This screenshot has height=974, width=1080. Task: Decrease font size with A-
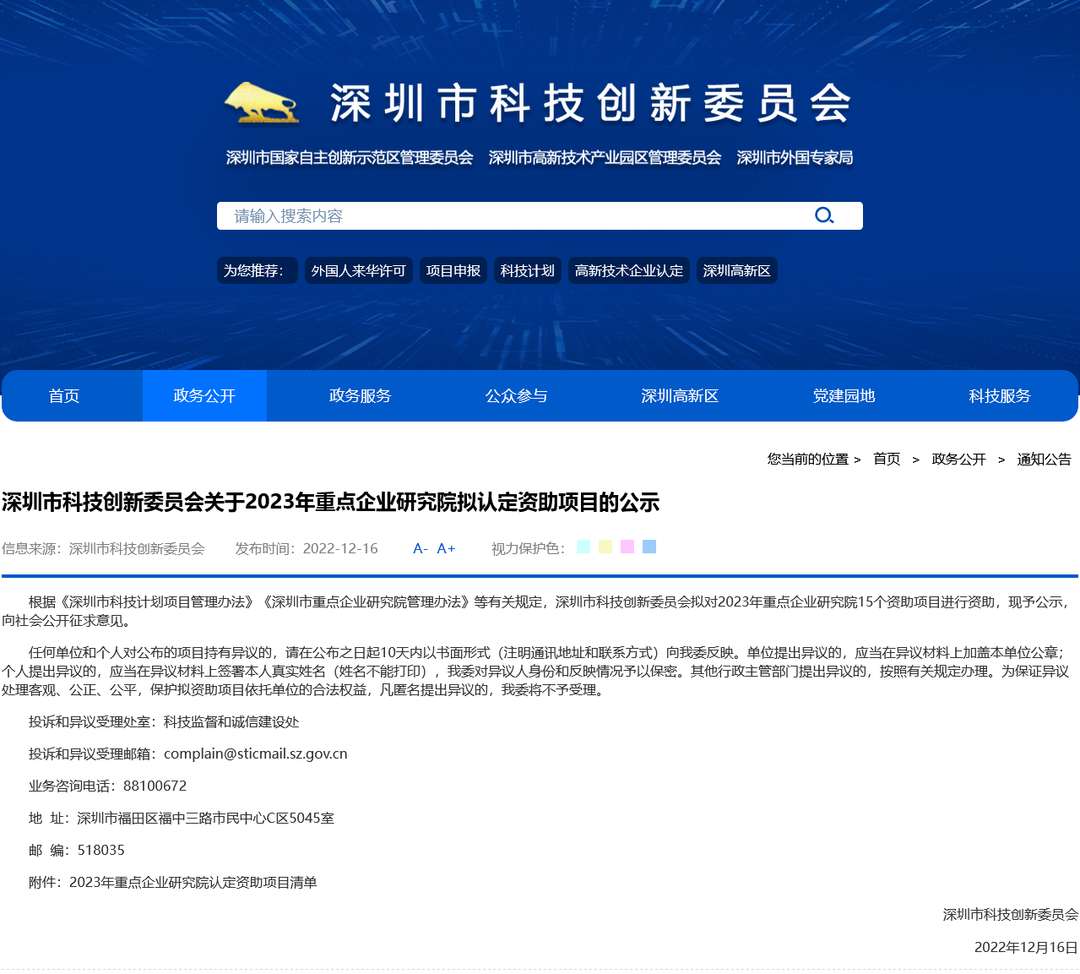tap(420, 548)
